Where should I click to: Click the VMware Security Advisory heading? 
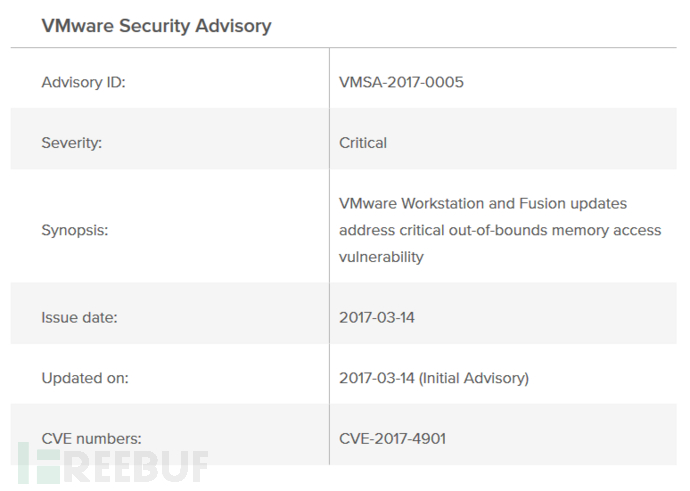click(156, 26)
